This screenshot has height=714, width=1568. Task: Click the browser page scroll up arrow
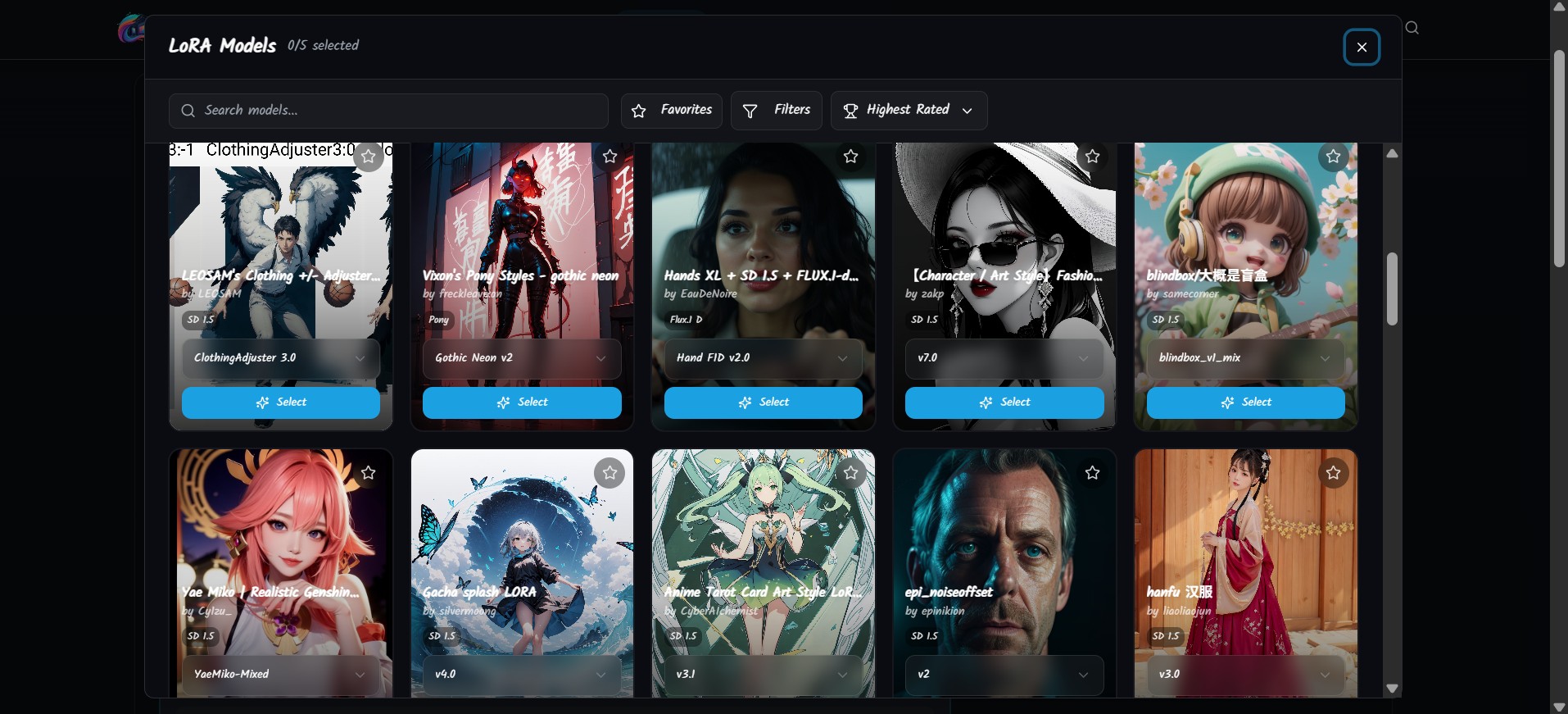pos(1559,7)
